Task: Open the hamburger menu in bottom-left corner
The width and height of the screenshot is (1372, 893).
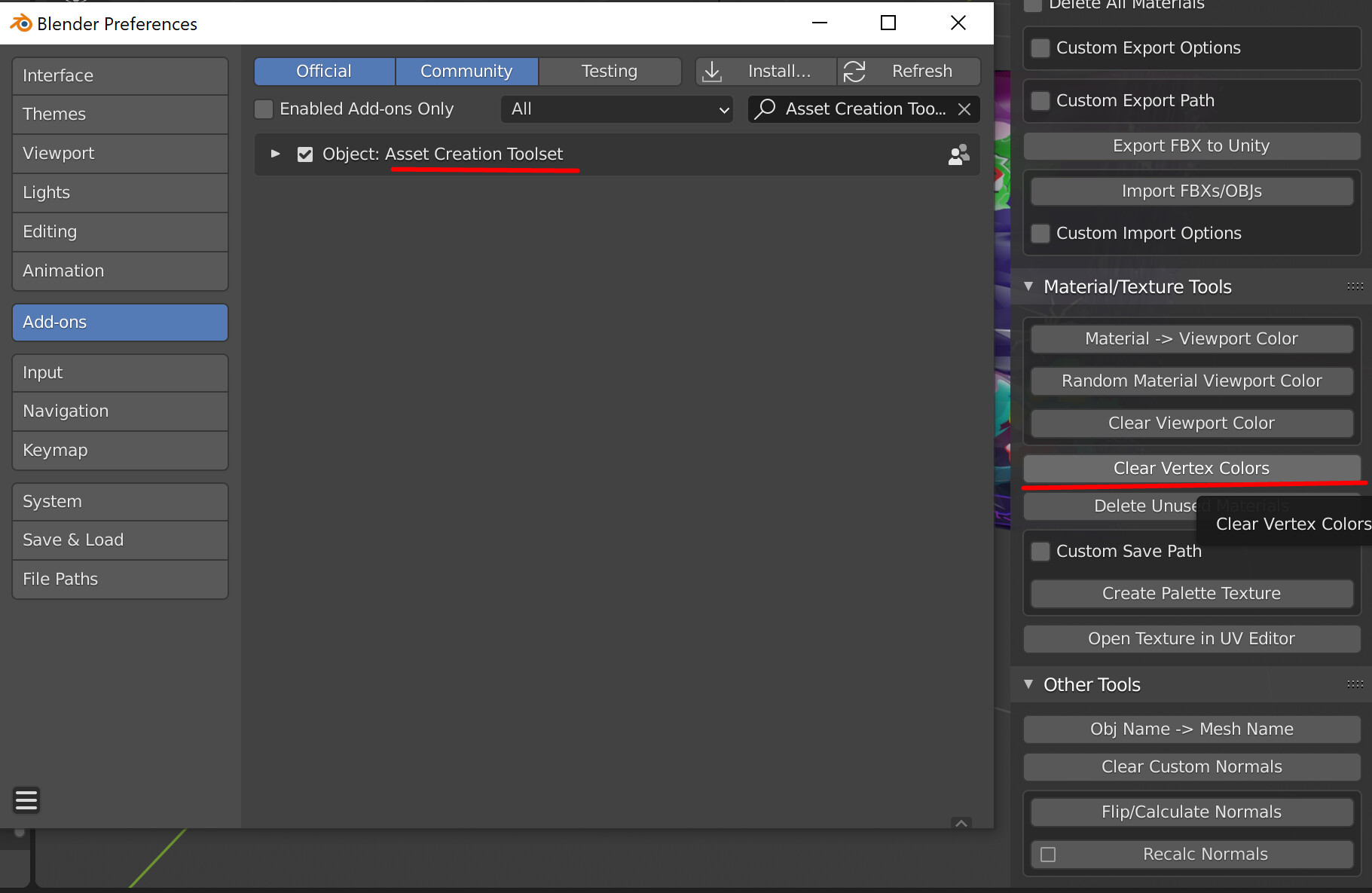Action: (26, 800)
